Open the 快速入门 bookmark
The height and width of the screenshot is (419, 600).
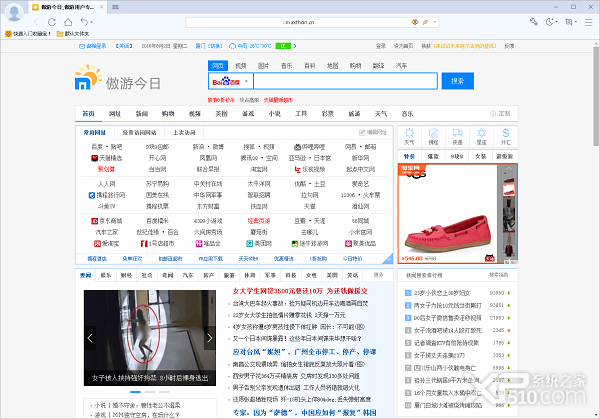28,34
